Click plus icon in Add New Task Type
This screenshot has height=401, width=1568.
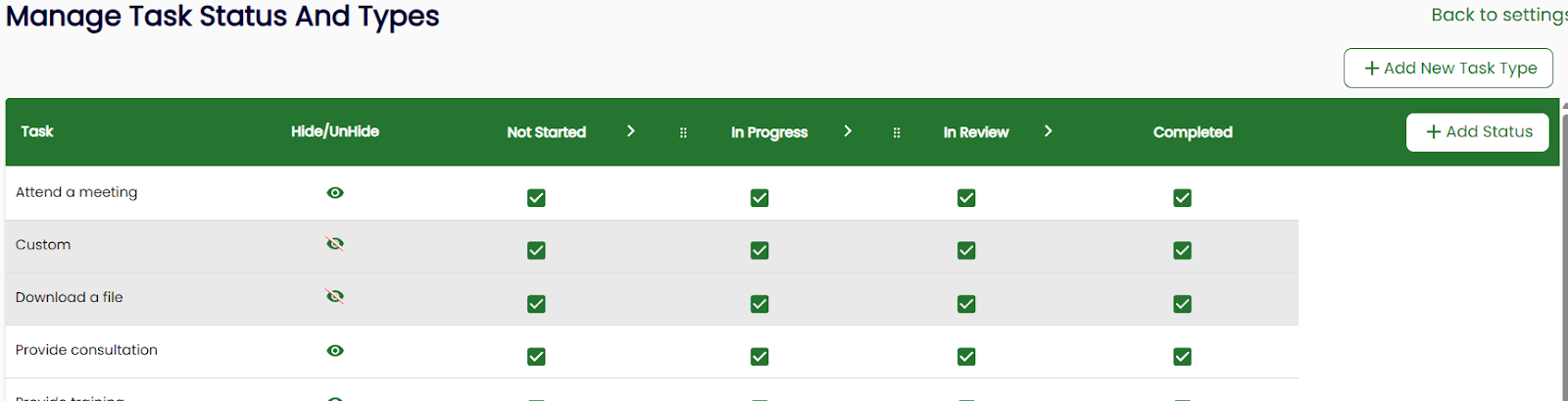1371,69
